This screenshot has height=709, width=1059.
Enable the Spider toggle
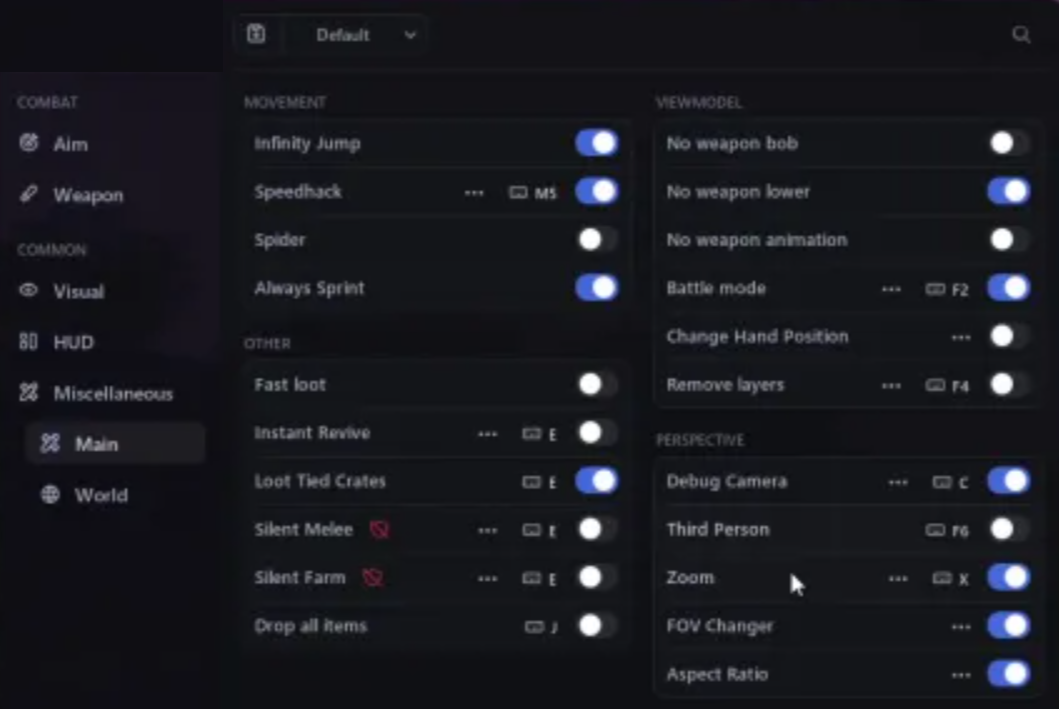(x=596, y=240)
